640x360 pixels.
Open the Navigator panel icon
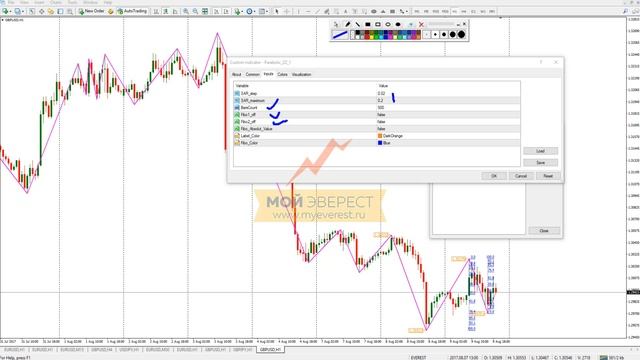(x=51, y=11)
